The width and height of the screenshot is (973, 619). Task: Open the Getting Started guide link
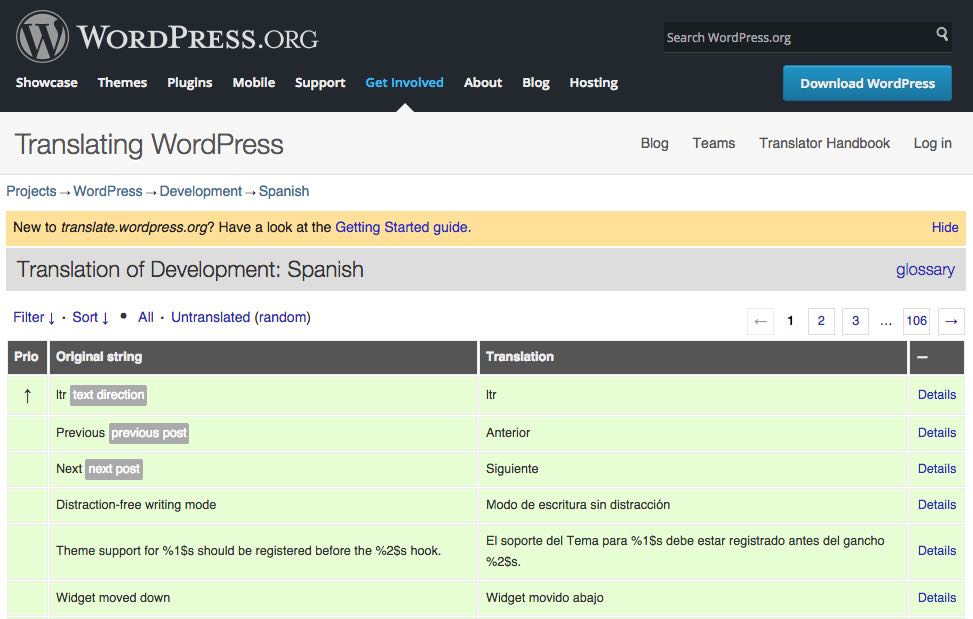tap(401, 227)
